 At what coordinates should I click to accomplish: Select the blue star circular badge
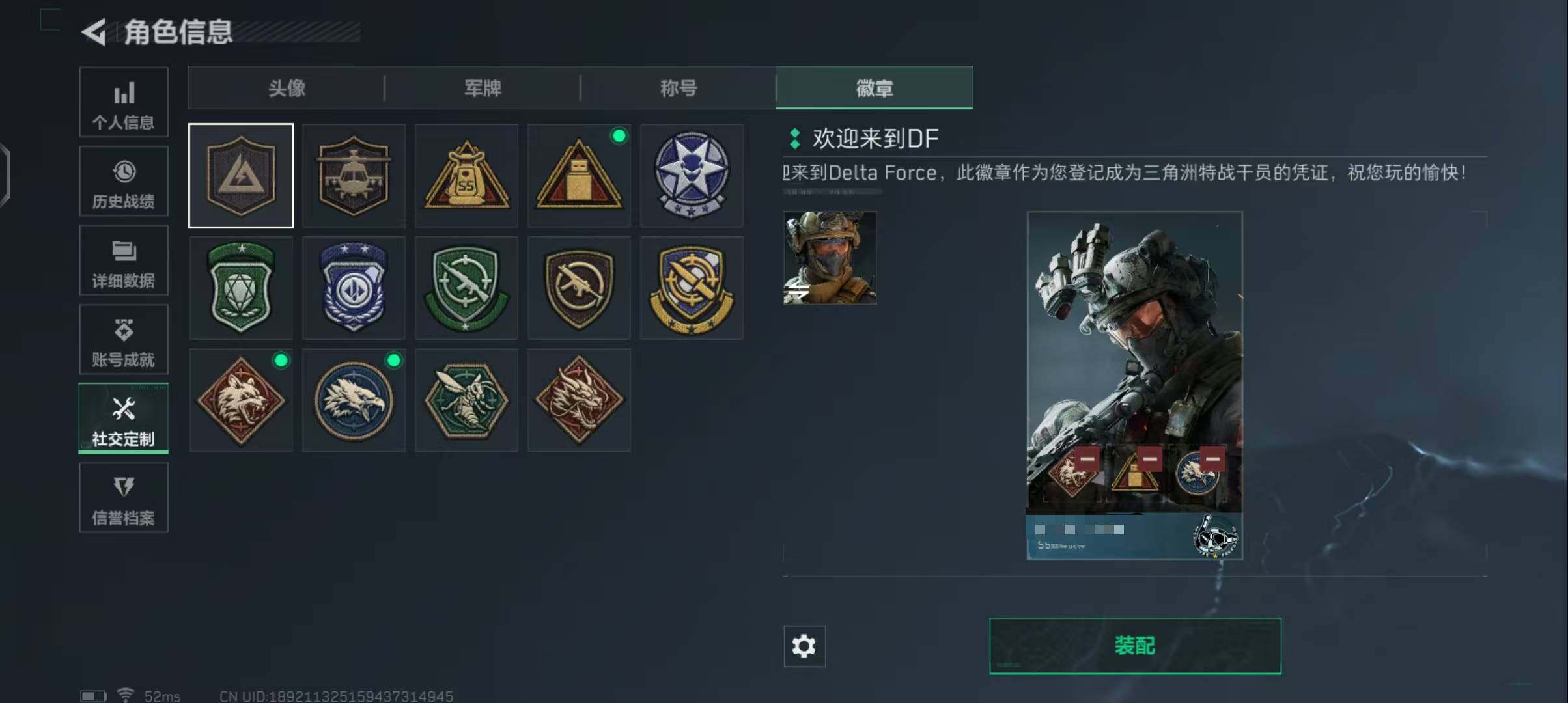692,176
